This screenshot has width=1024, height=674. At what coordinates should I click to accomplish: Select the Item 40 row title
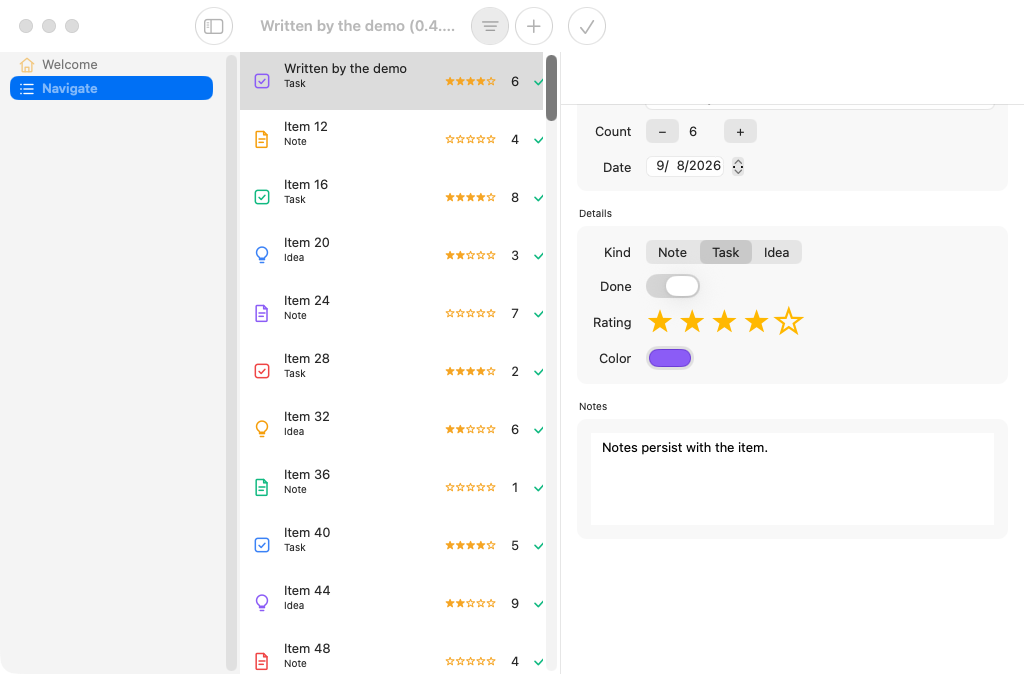click(x=307, y=533)
